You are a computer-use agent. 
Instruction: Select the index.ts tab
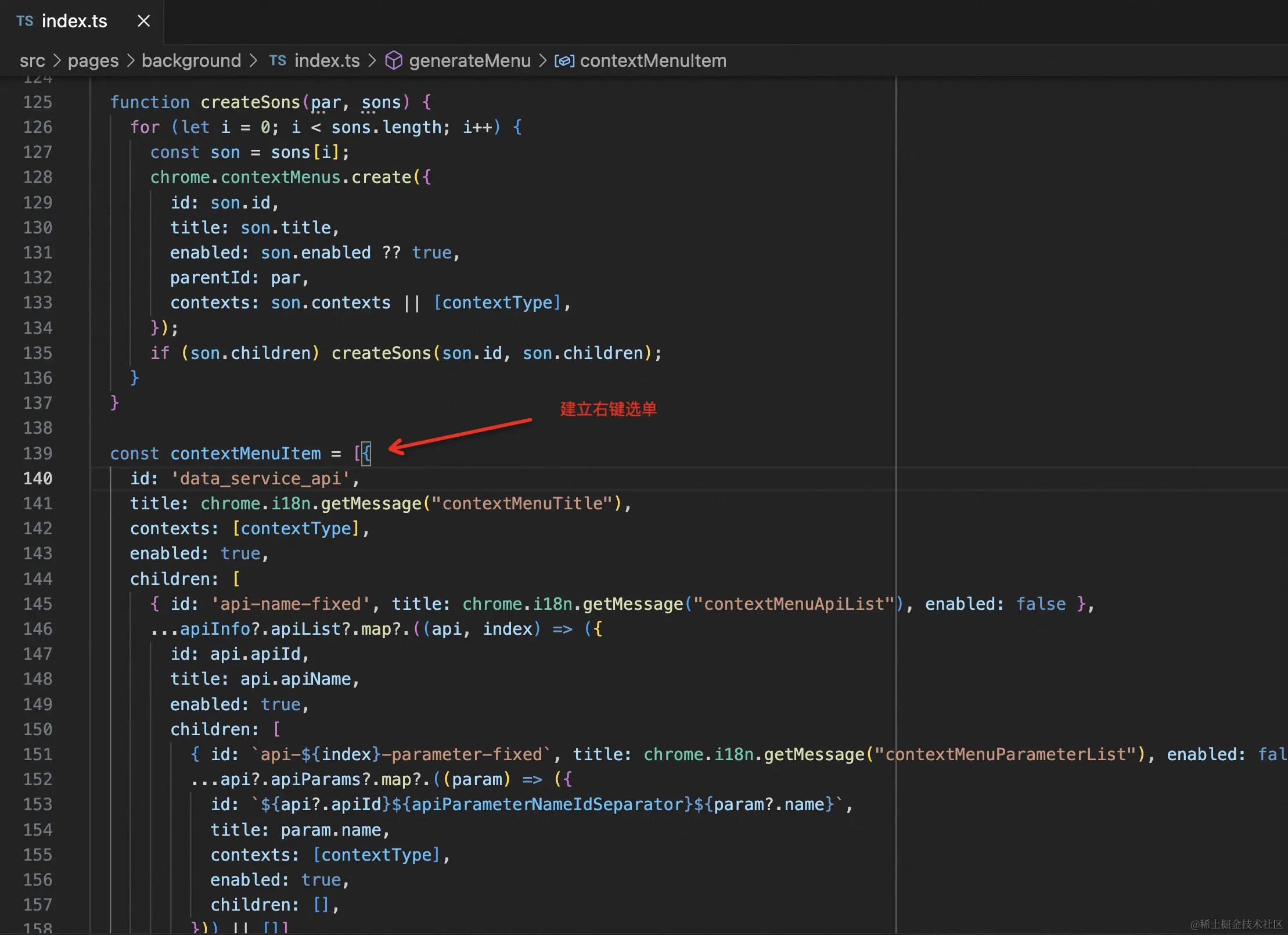[74, 21]
